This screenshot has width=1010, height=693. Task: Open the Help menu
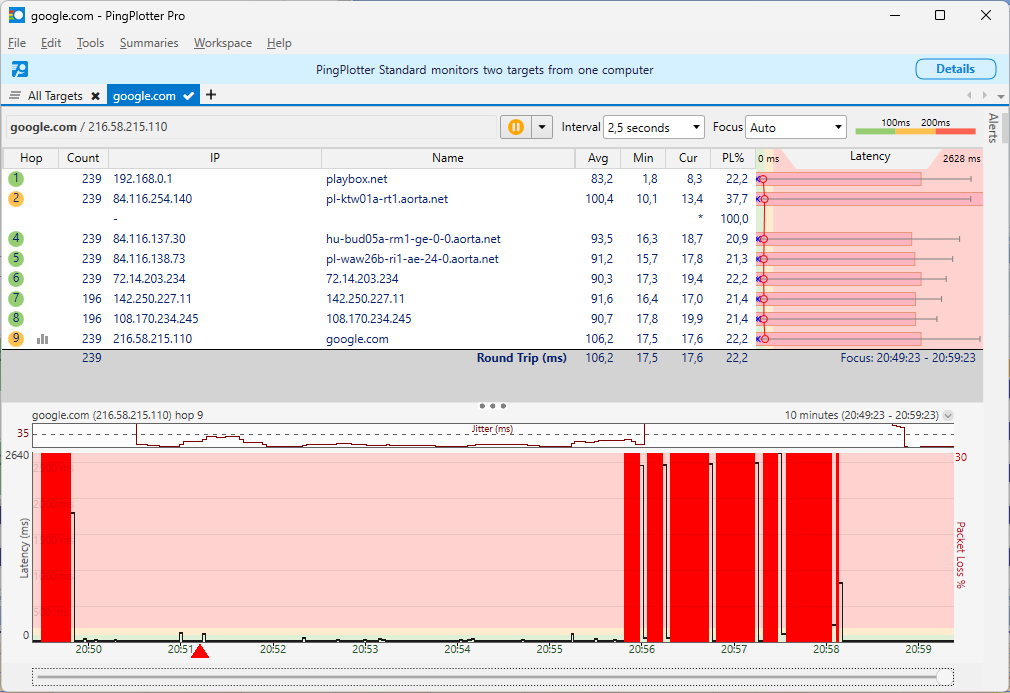pyautogui.click(x=279, y=43)
